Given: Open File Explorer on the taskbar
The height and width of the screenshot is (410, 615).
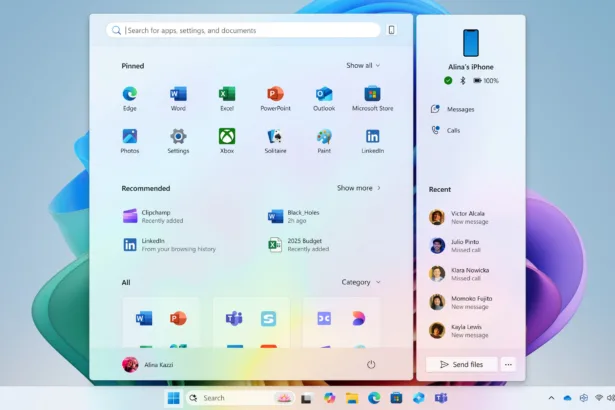Looking at the screenshot, I should (352, 398).
